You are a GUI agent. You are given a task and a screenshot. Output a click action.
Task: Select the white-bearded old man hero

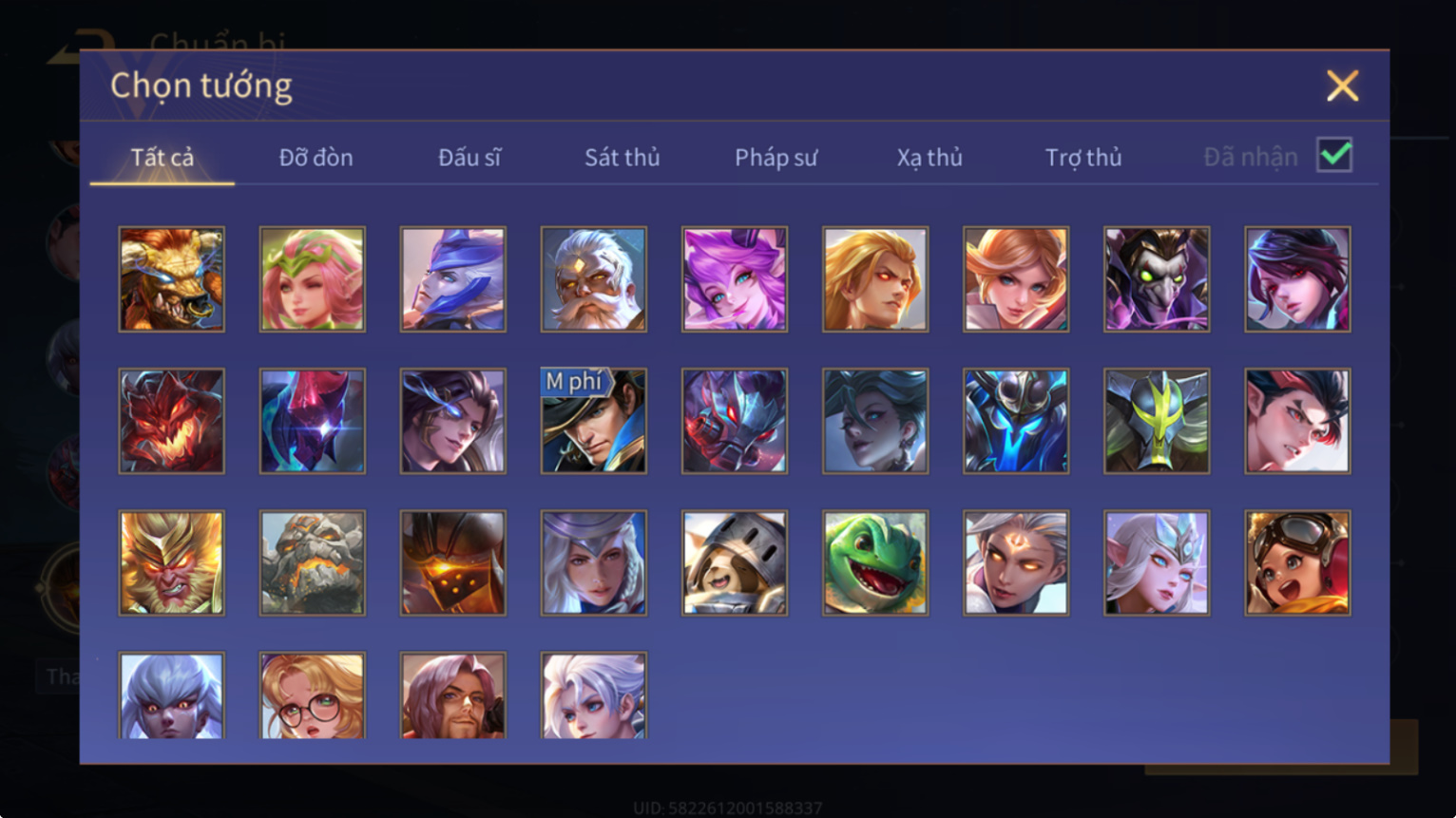tap(594, 279)
